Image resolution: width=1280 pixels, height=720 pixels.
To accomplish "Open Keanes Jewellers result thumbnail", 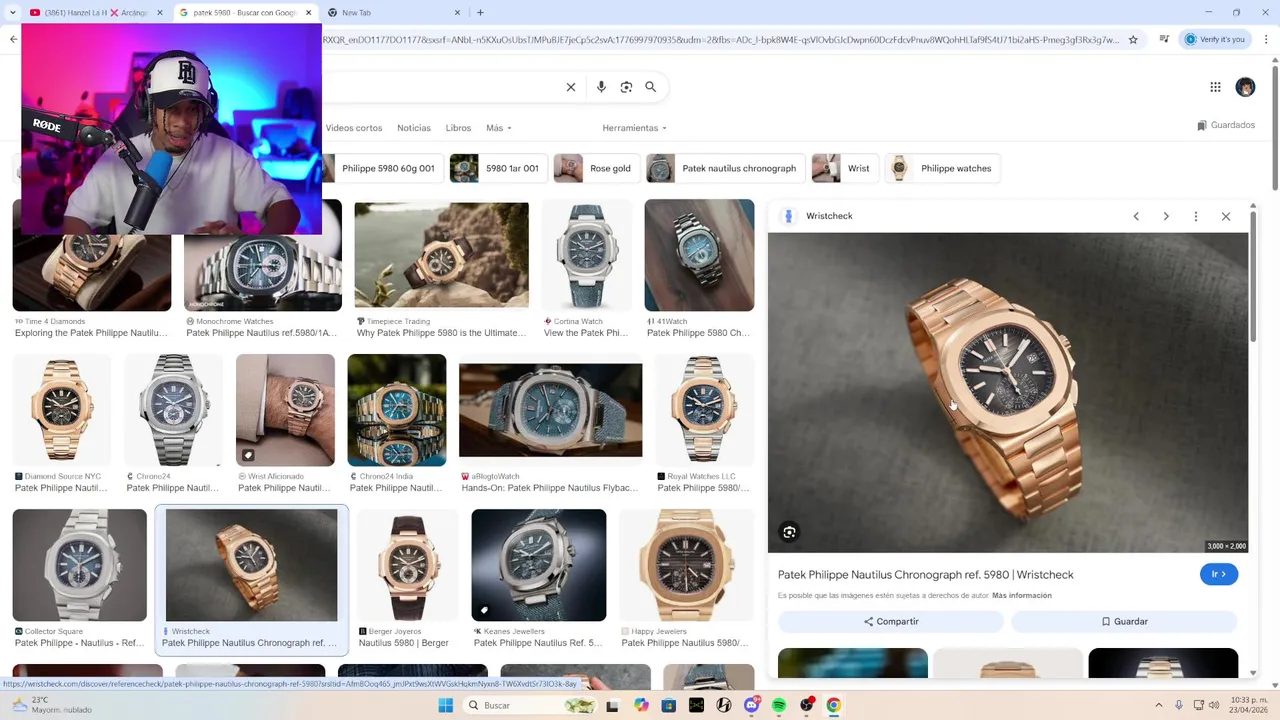I will (538, 565).
